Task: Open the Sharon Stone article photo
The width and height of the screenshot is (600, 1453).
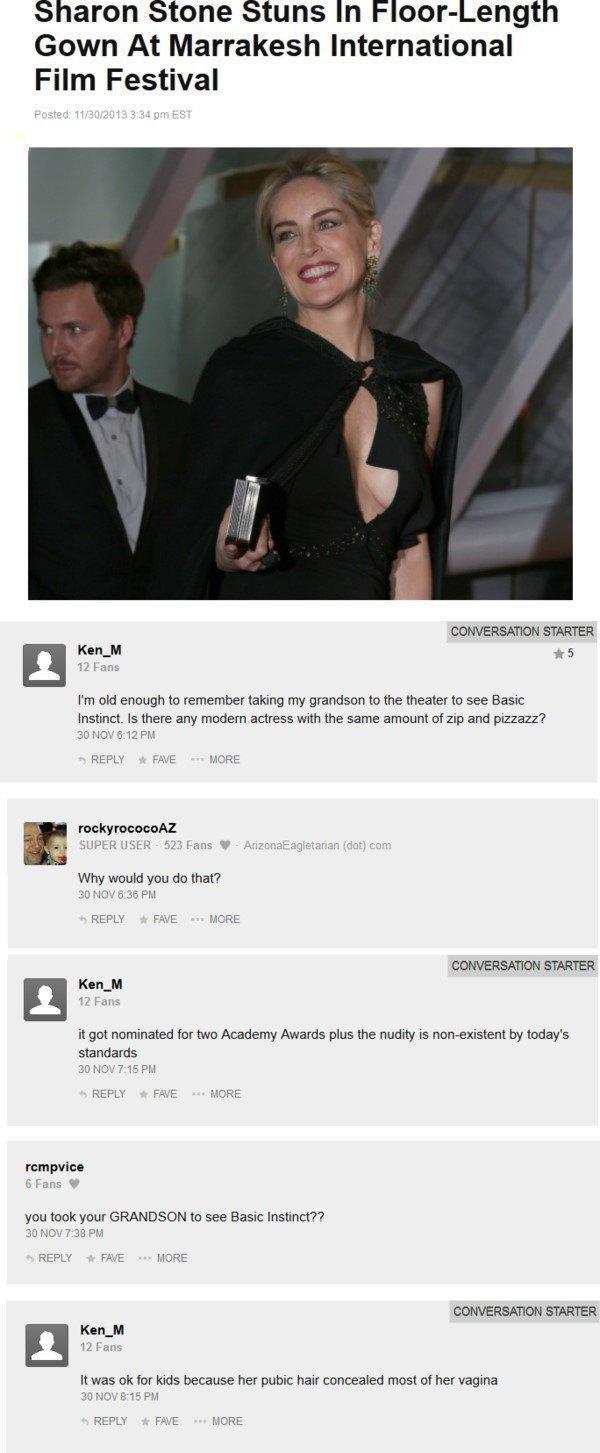Action: 300,373
